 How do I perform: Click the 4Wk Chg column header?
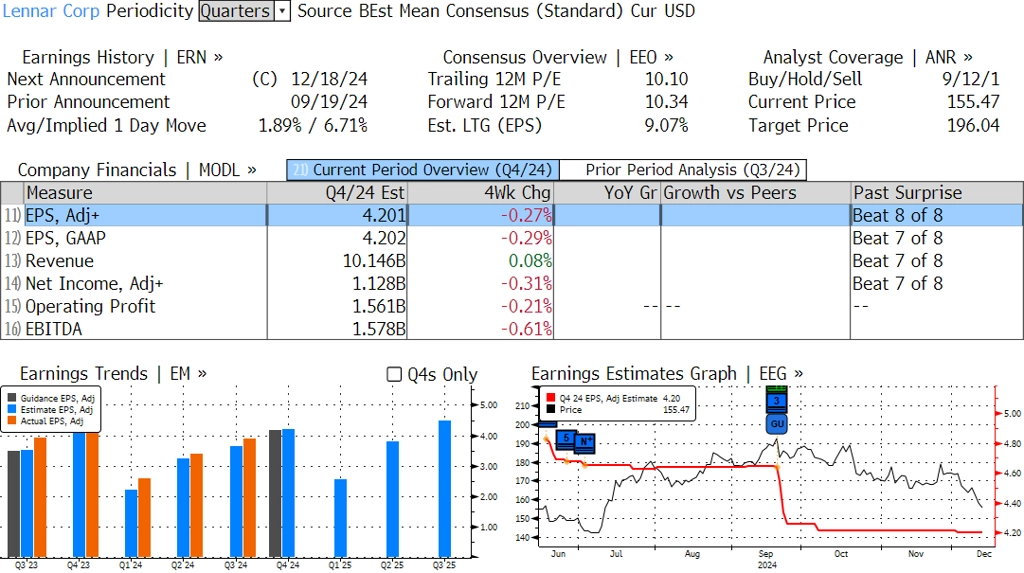pyautogui.click(x=481, y=193)
